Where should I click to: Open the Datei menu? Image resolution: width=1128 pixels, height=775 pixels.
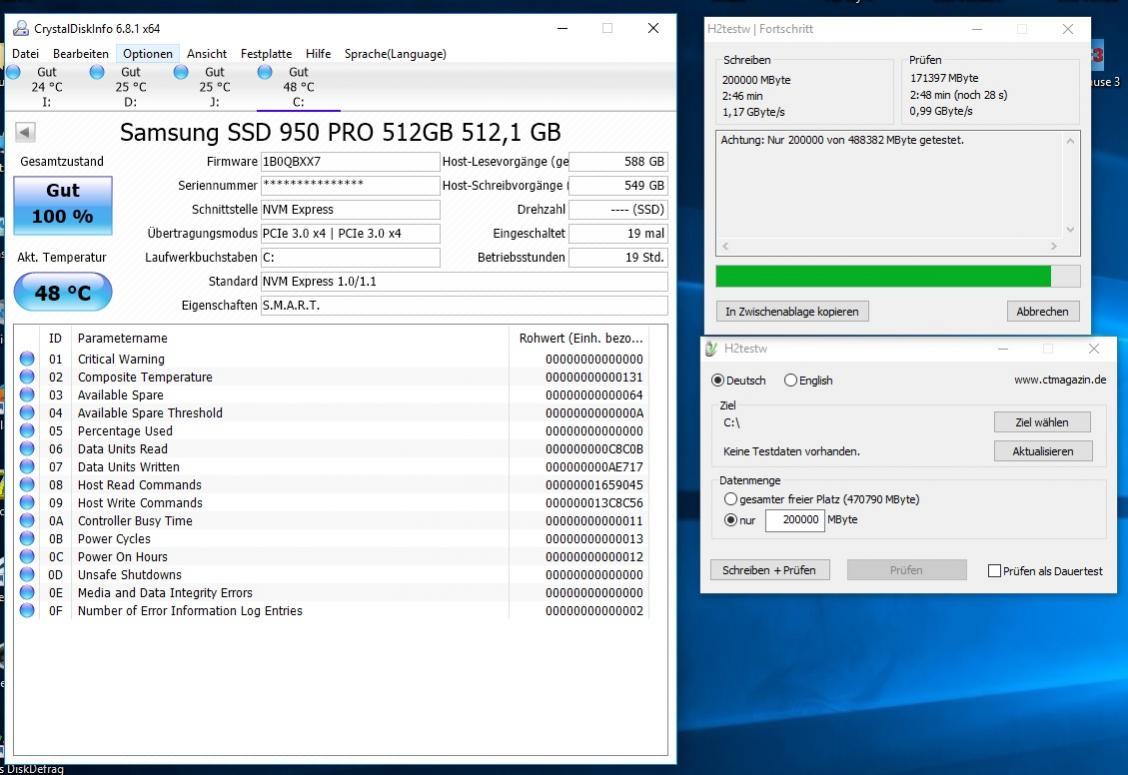tap(25, 54)
